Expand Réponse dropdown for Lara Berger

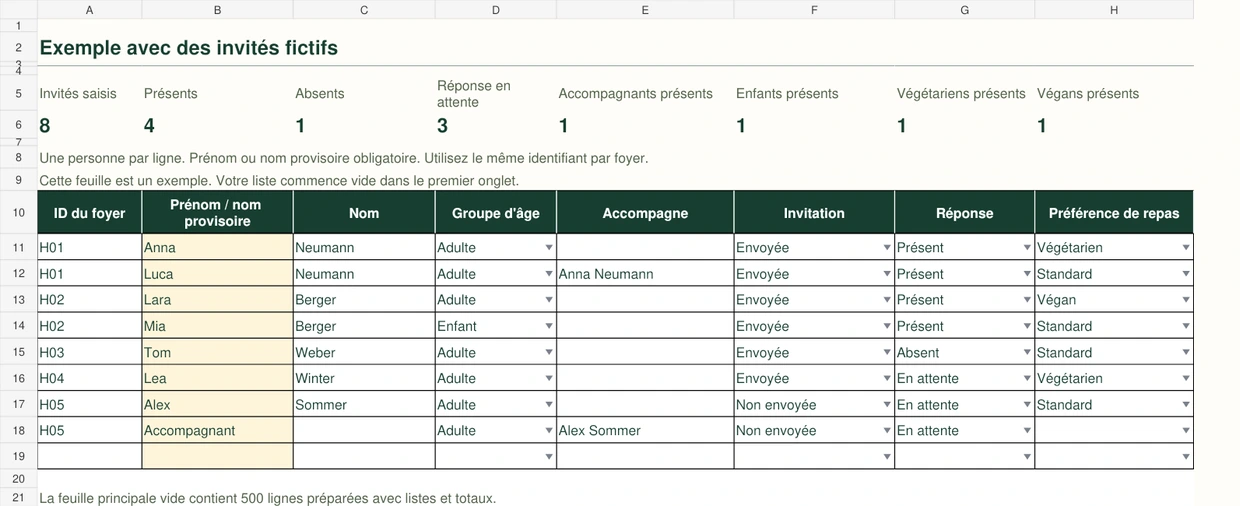pyautogui.click(x=1027, y=300)
